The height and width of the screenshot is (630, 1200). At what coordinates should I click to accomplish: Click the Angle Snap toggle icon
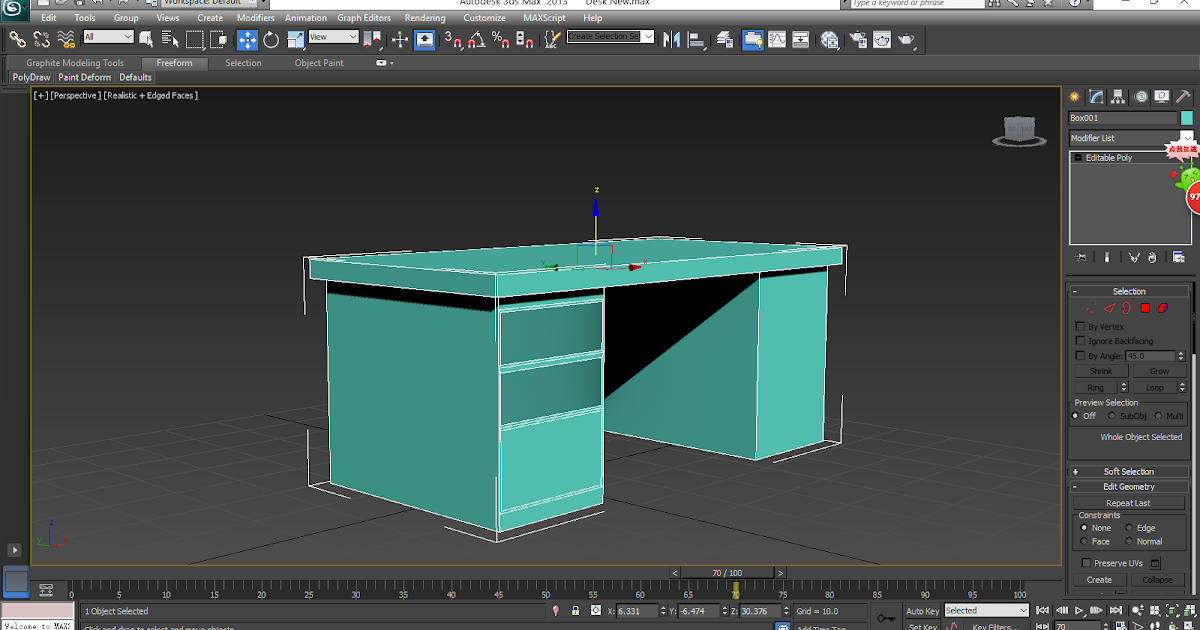click(477, 40)
